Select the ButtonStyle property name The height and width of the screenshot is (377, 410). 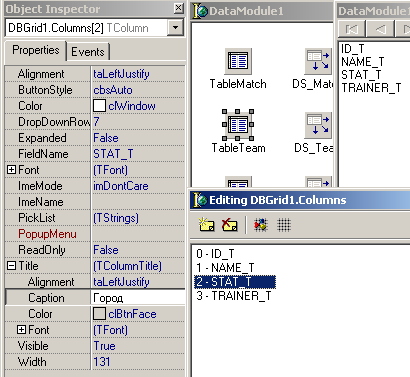click(45, 90)
